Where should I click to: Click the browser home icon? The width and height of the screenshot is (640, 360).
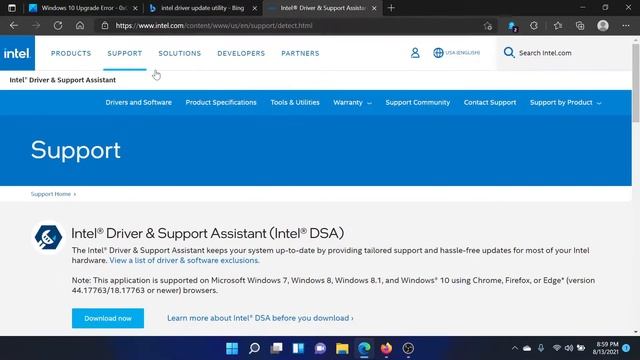coord(80,25)
